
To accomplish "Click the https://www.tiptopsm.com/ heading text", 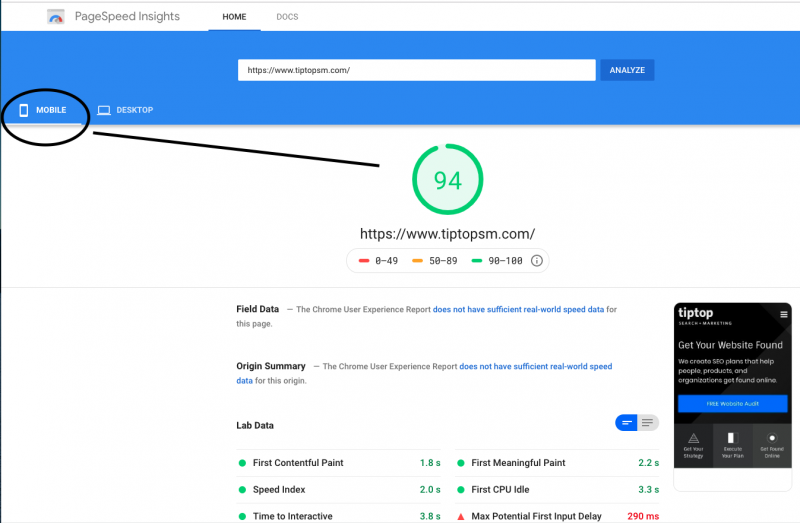I will (x=447, y=234).
